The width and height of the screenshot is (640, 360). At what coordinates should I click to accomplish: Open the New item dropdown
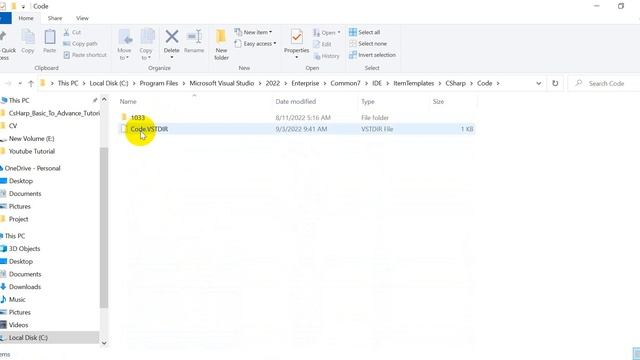click(x=253, y=32)
